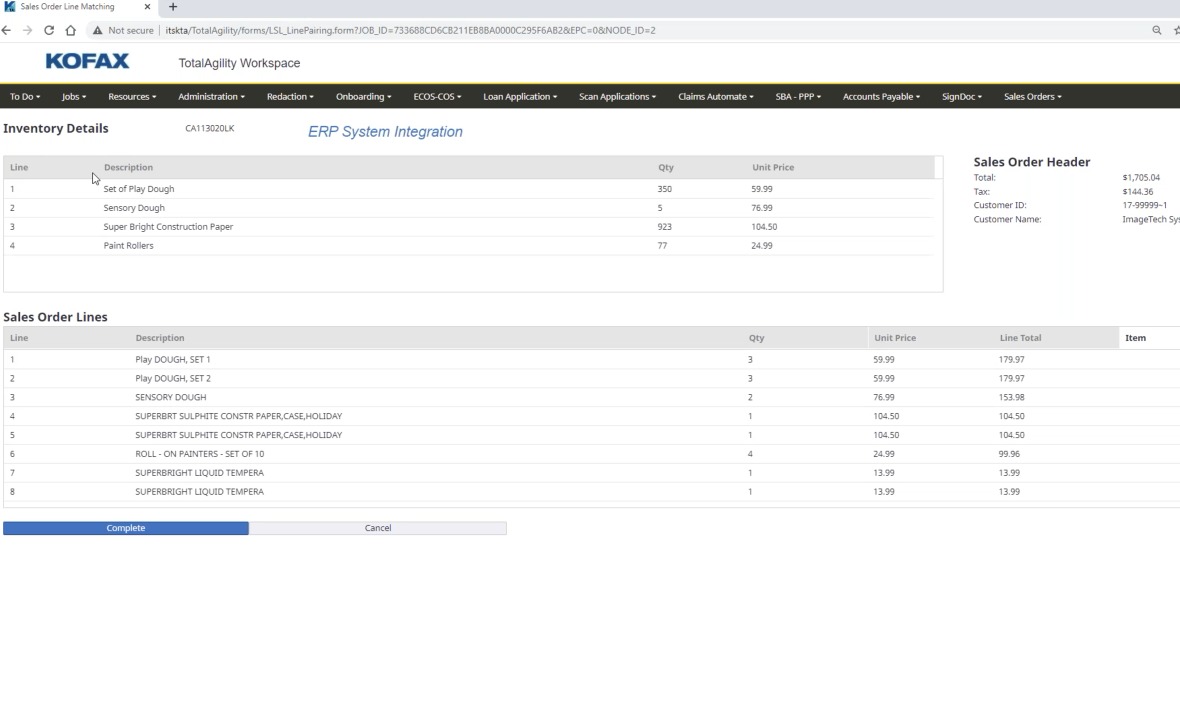
Task: Expand the To Do menu
Action: (x=24, y=97)
